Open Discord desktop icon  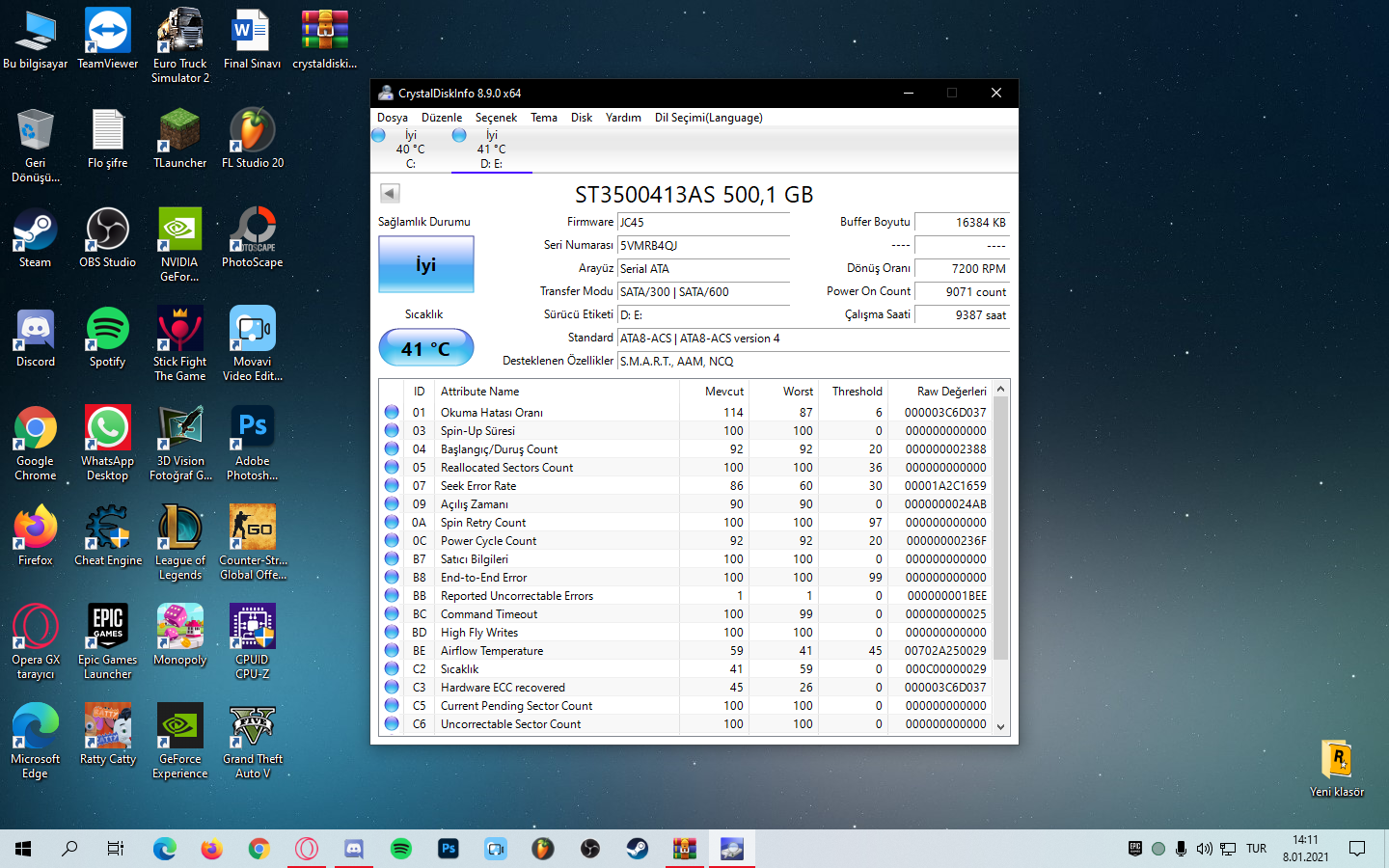pyautogui.click(x=36, y=339)
